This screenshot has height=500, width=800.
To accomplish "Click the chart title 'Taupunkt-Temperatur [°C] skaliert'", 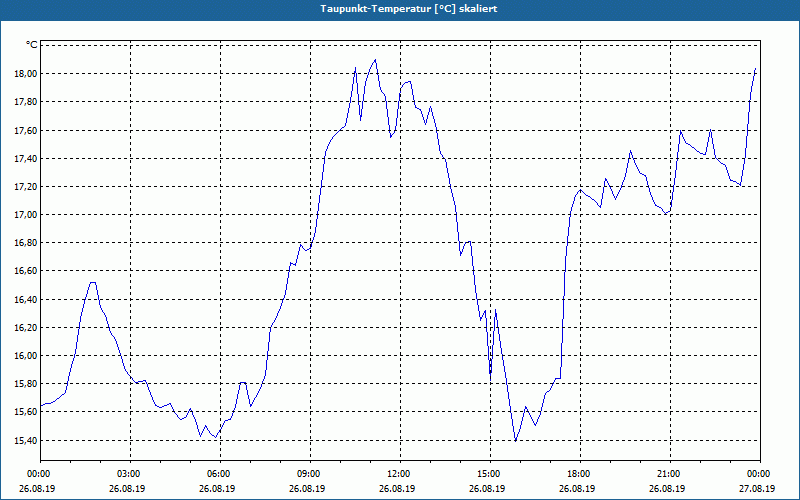I will click(409, 9).
